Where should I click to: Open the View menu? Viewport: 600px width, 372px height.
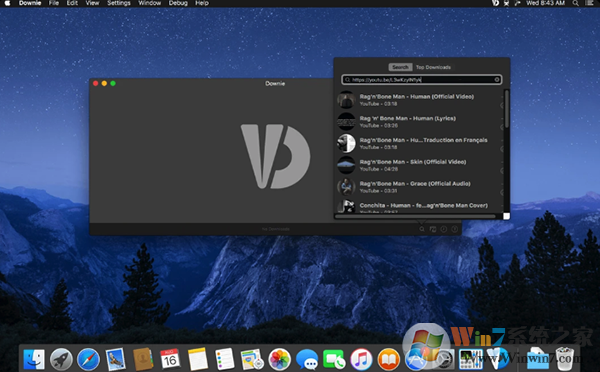pos(92,3)
